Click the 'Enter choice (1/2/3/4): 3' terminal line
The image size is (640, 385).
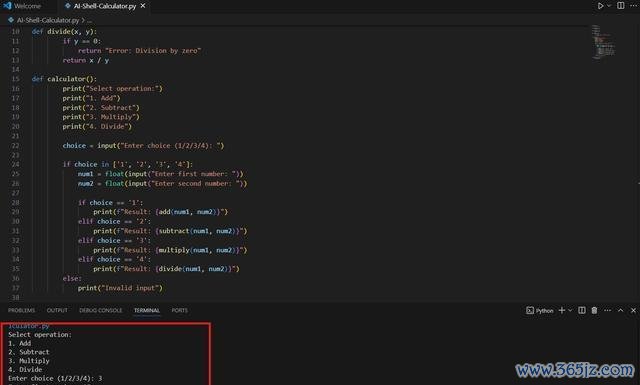pos(55,378)
